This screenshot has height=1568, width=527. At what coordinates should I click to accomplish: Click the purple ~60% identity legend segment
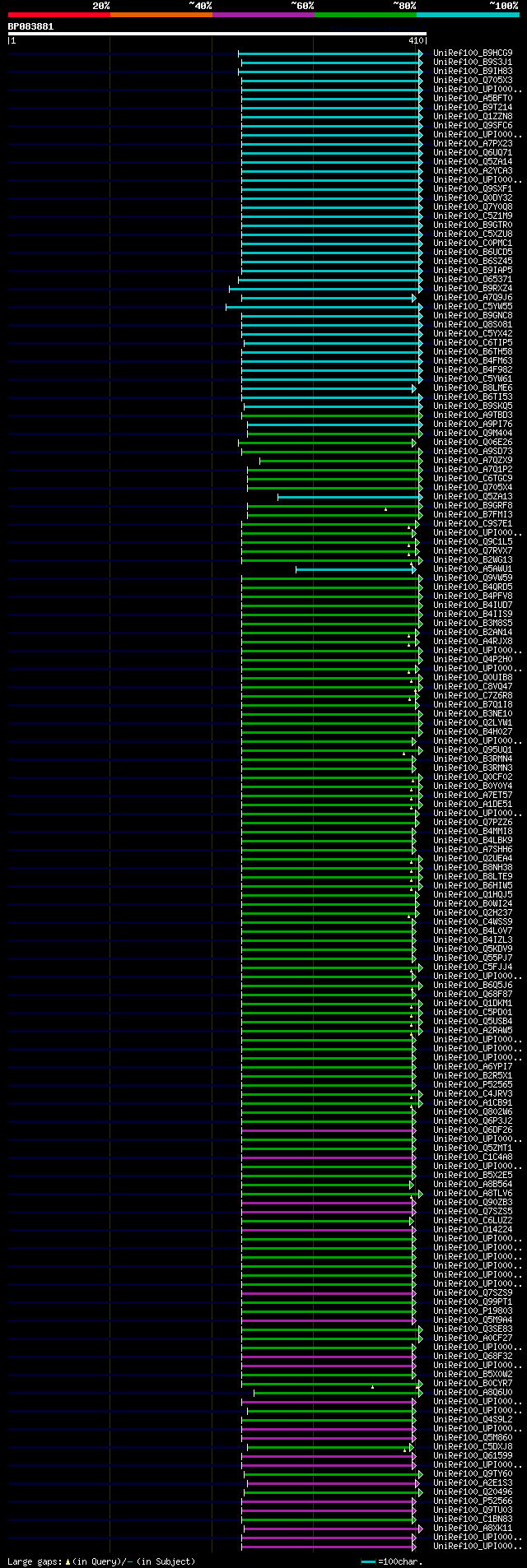tap(263, 15)
